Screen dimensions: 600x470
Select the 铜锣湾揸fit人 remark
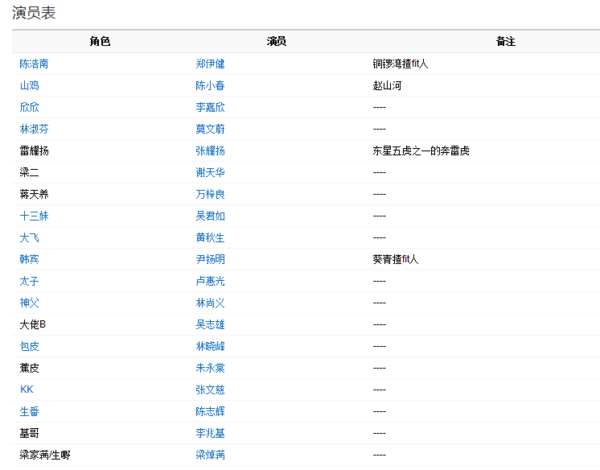pos(400,64)
